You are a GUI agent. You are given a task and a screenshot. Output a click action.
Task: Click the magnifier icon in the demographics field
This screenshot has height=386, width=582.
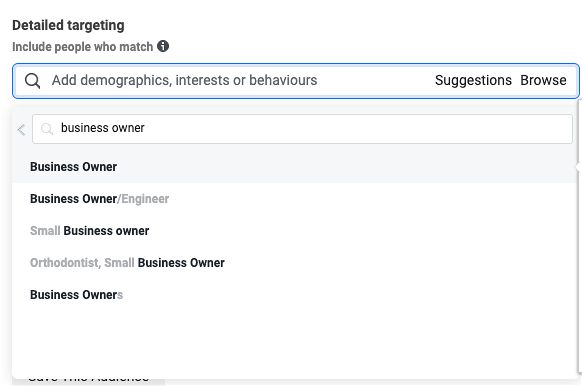coord(32,81)
